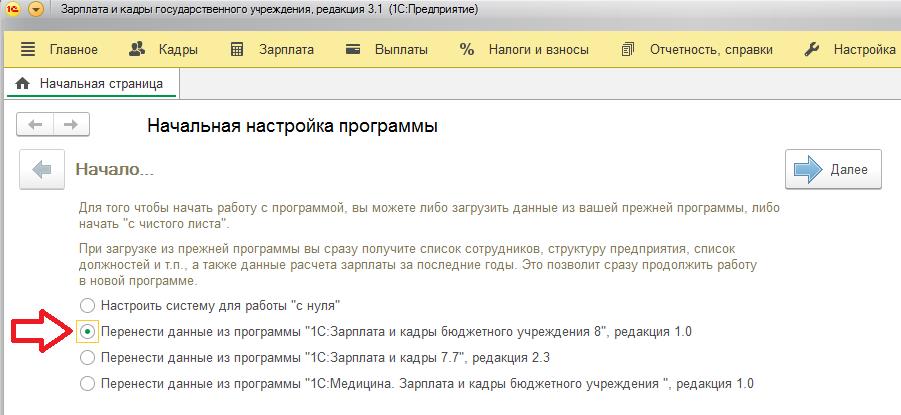Click the home icon on Начальная страница tab

pyautogui.click(x=22, y=83)
